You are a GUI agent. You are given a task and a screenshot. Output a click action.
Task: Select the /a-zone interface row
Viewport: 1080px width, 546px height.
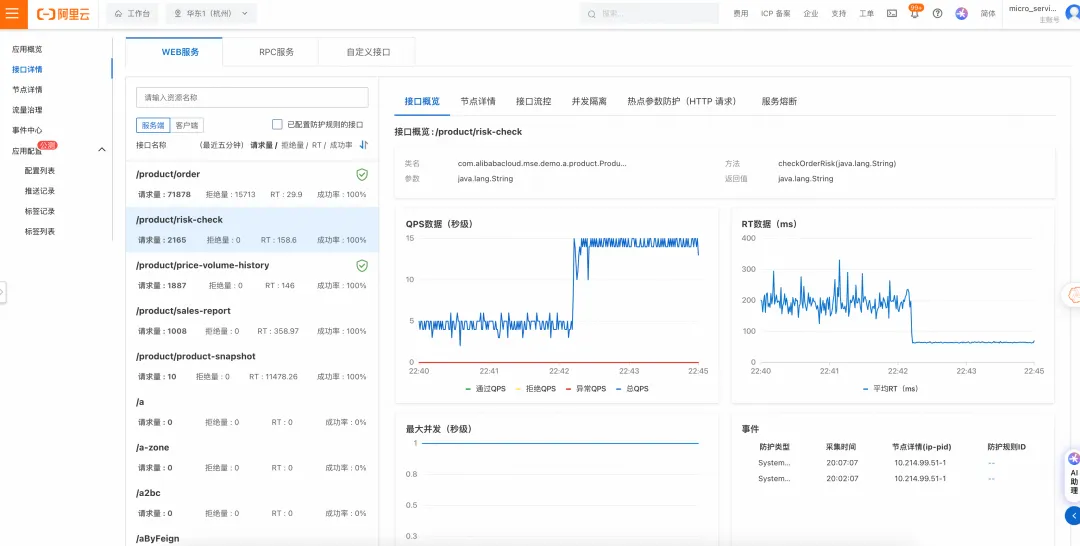(x=252, y=458)
